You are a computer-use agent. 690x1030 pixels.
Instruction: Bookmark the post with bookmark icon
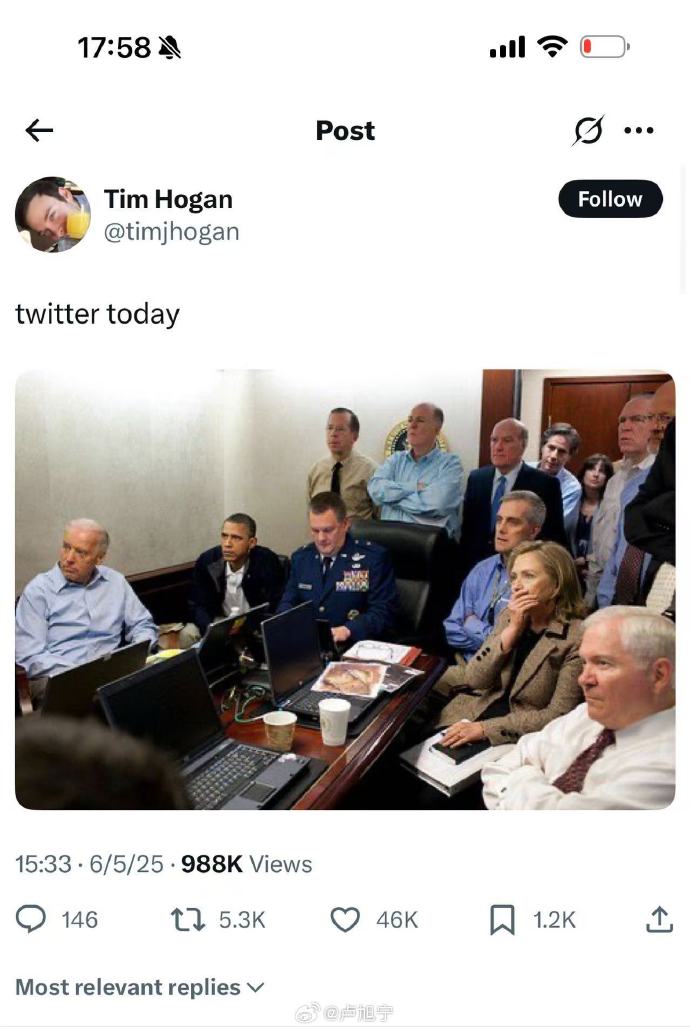[503, 920]
